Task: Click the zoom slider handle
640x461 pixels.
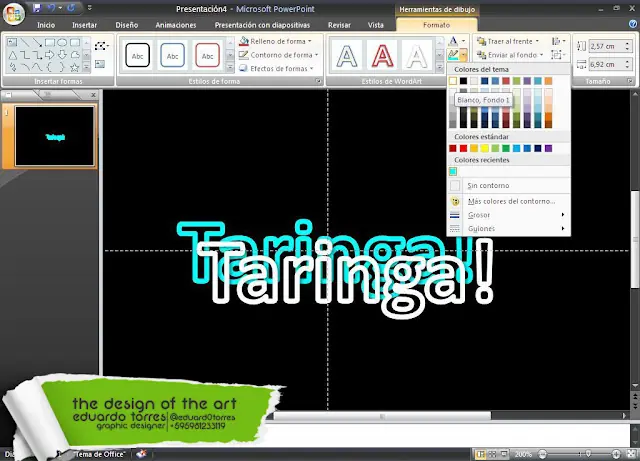Action: tap(588, 454)
